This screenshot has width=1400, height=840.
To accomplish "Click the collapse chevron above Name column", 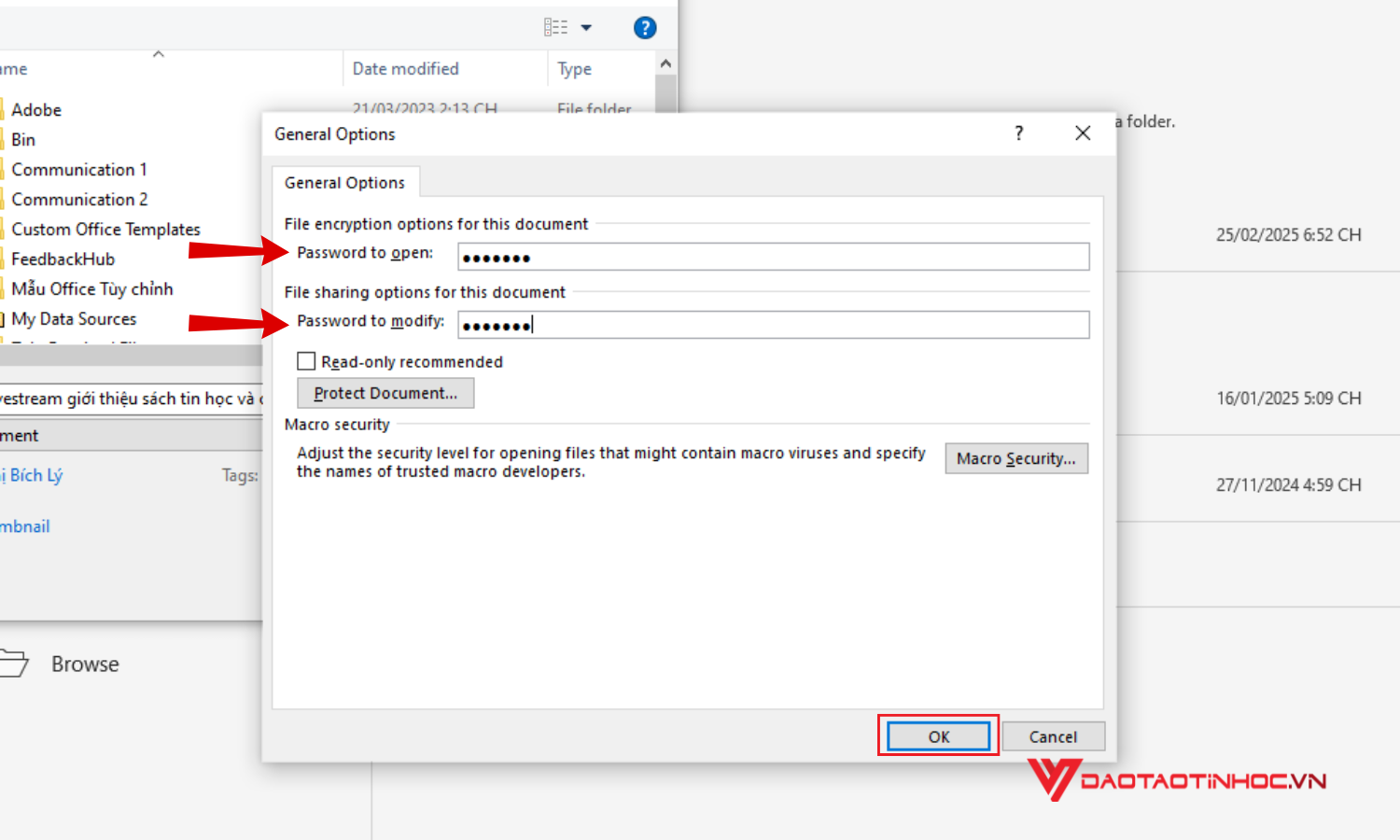I will tap(159, 54).
